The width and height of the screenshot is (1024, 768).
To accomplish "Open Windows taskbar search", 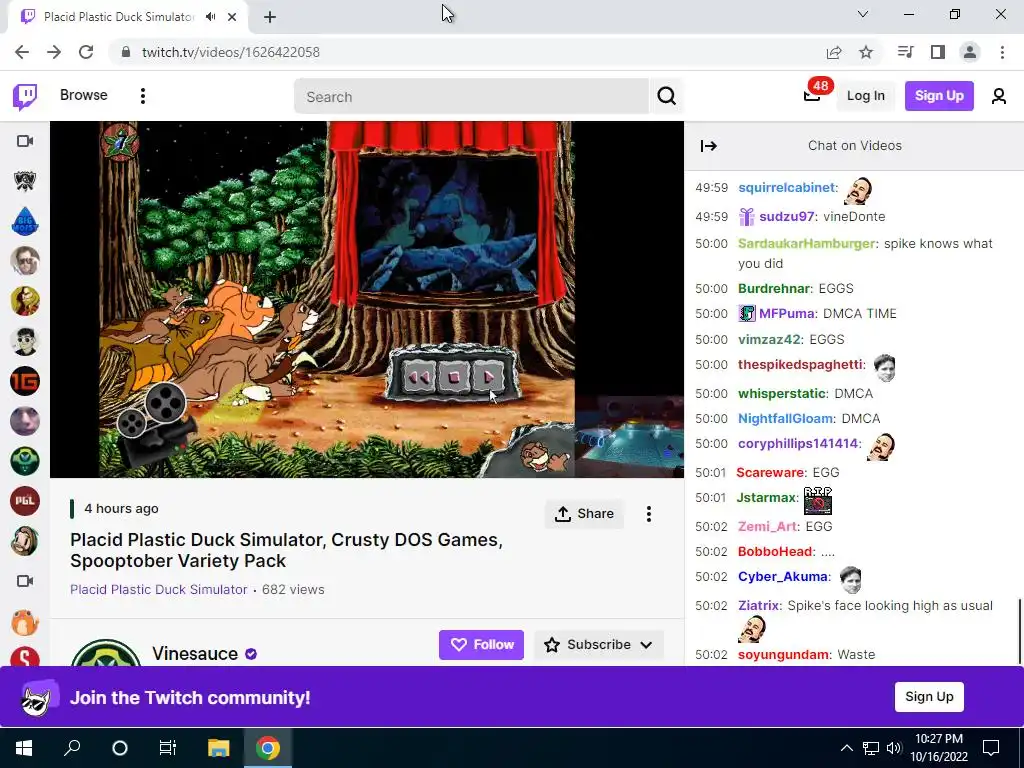I will coord(72,748).
